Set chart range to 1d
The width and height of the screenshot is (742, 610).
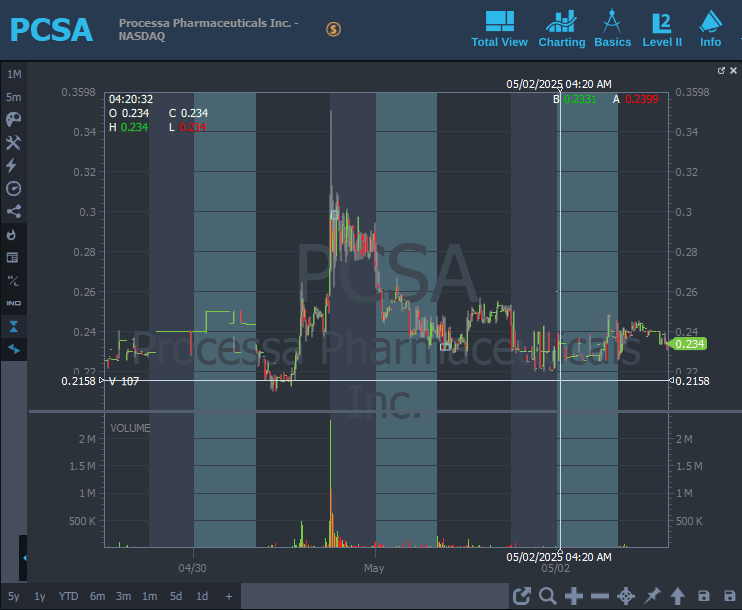tap(202, 596)
